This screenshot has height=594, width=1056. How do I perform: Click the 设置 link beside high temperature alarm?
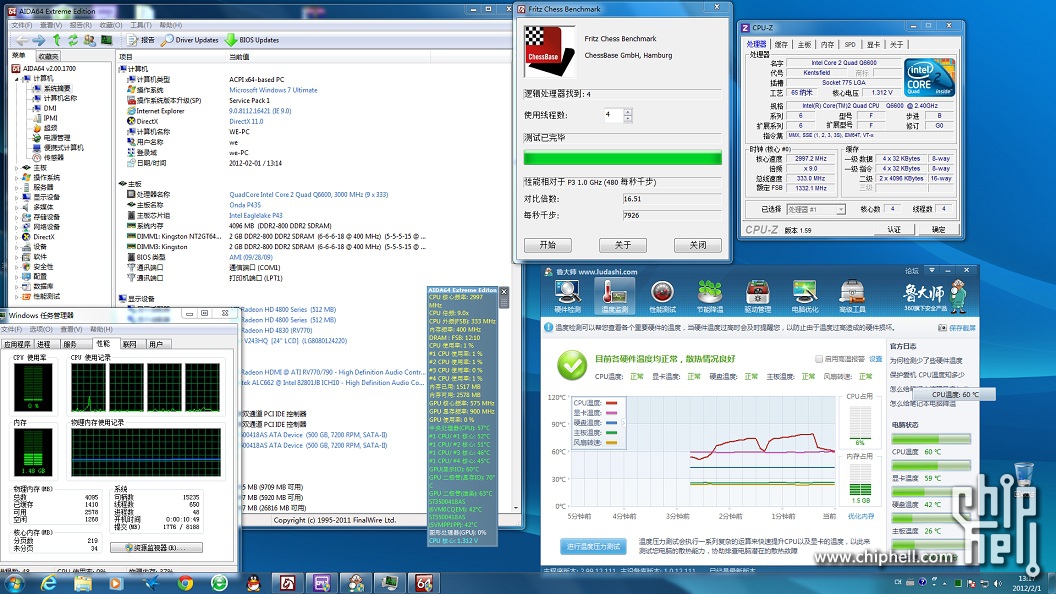pos(876,359)
